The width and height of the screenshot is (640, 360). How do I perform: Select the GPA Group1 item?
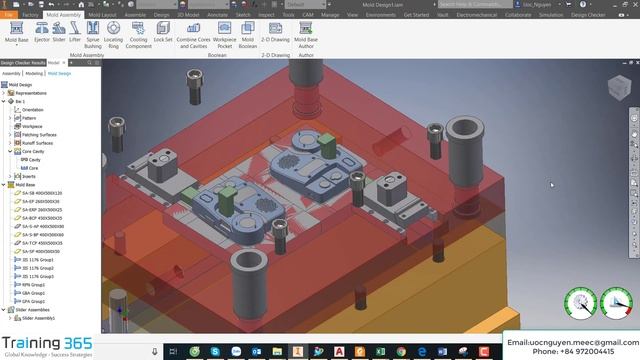[33, 301]
